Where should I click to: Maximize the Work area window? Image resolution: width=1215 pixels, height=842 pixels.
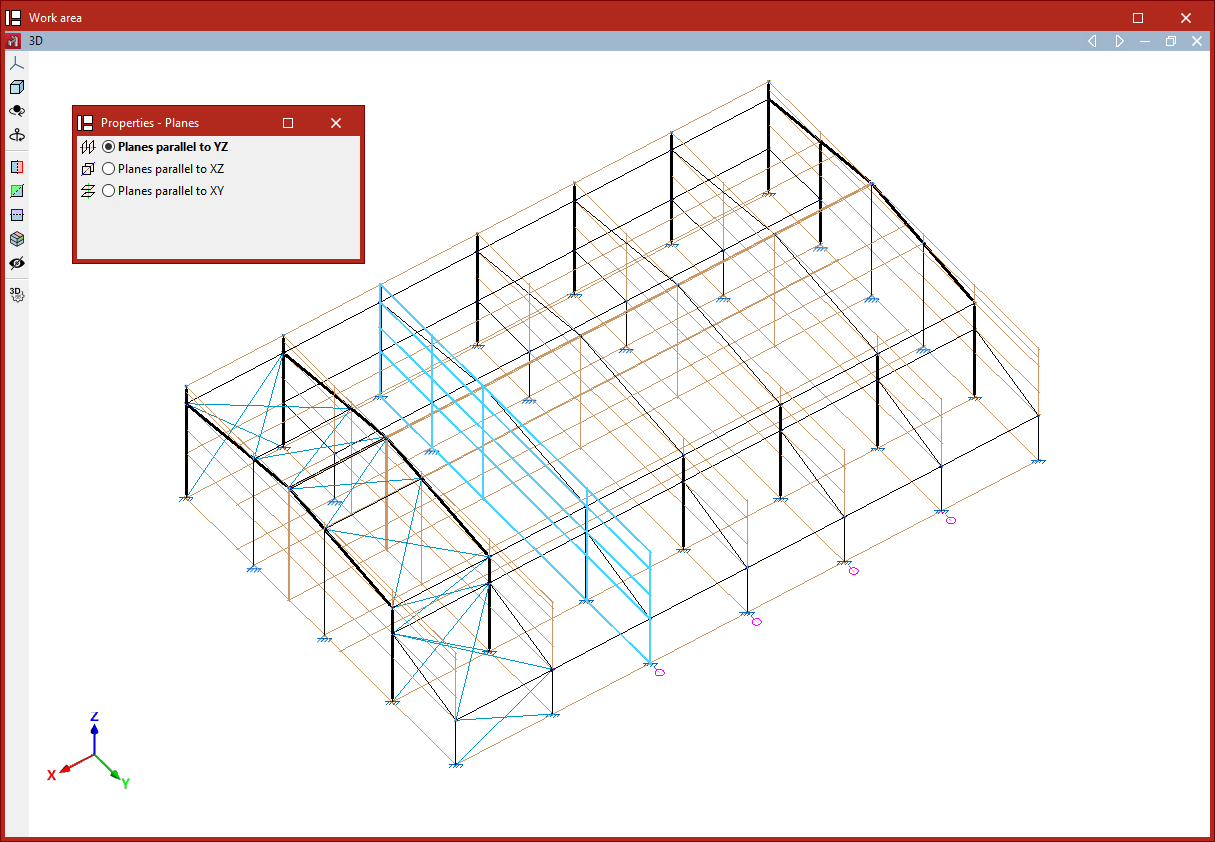[x=1138, y=18]
